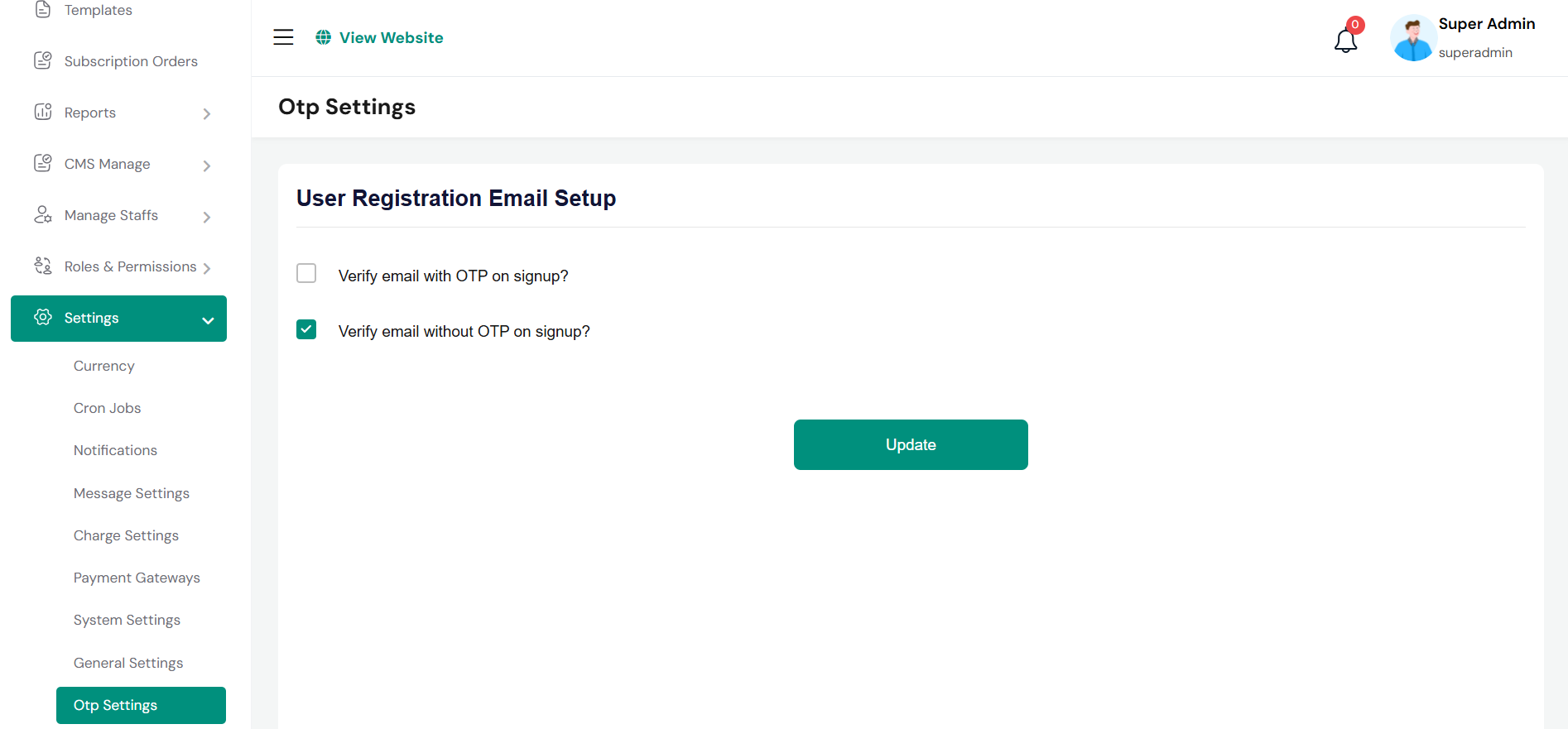Open the Currency settings item

pos(103,366)
